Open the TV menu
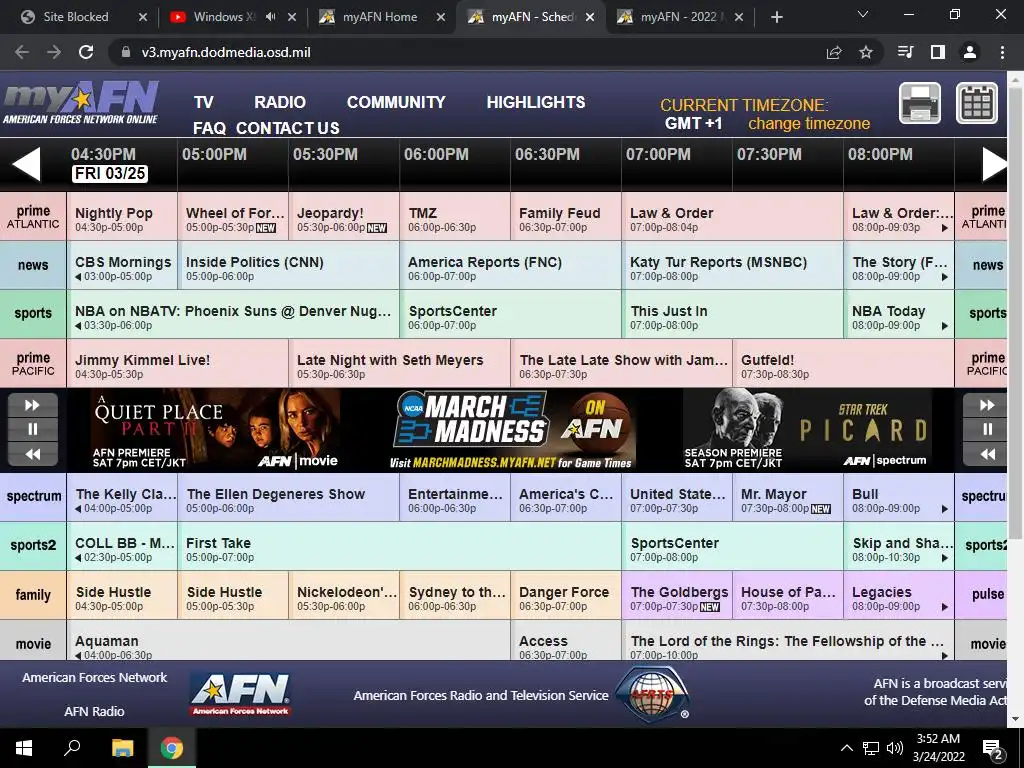This screenshot has height=768, width=1024. pyautogui.click(x=204, y=103)
